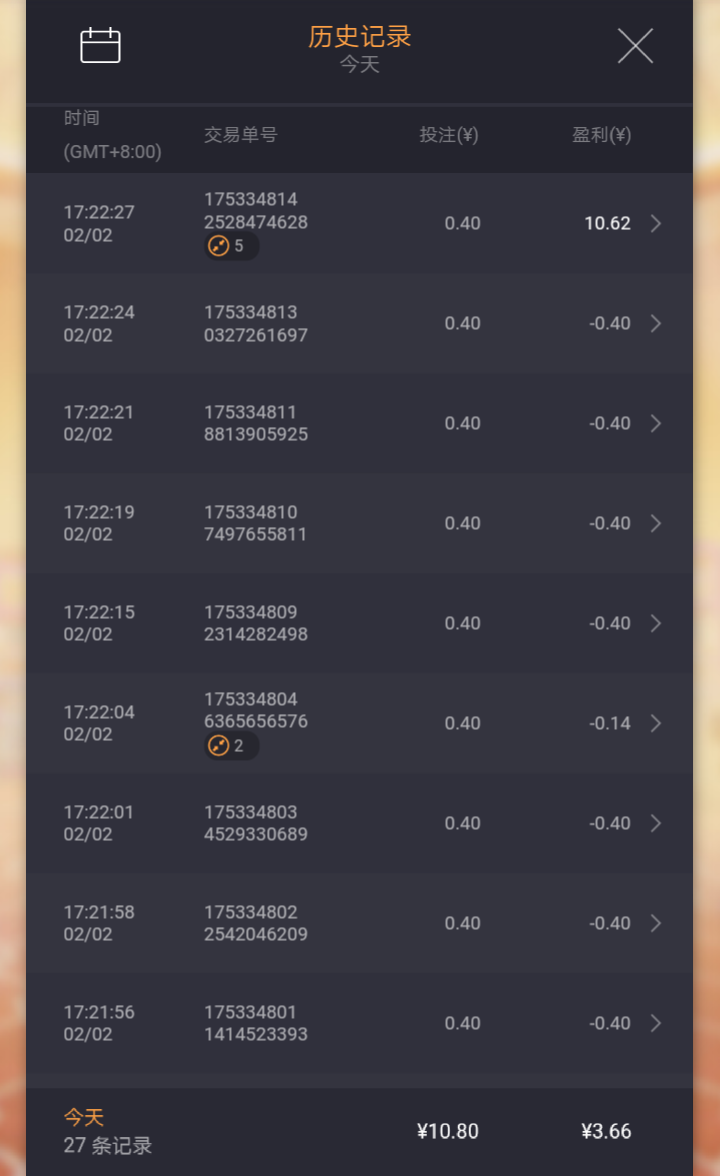Open chevron for the 17:22:01 record

coord(656,824)
